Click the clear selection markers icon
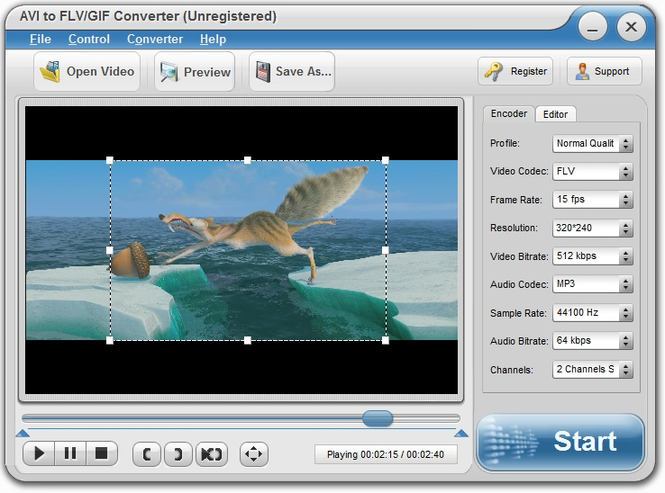The height and width of the screenshot is (493, 665). [x=211, y=454]
